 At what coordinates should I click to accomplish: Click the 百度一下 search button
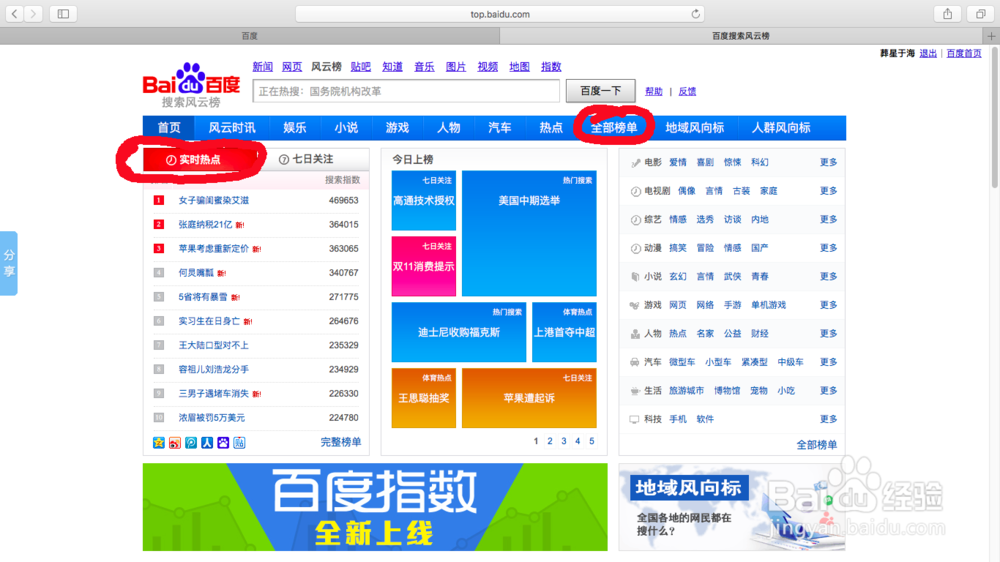pyautogui.click(x=600, y=91)
